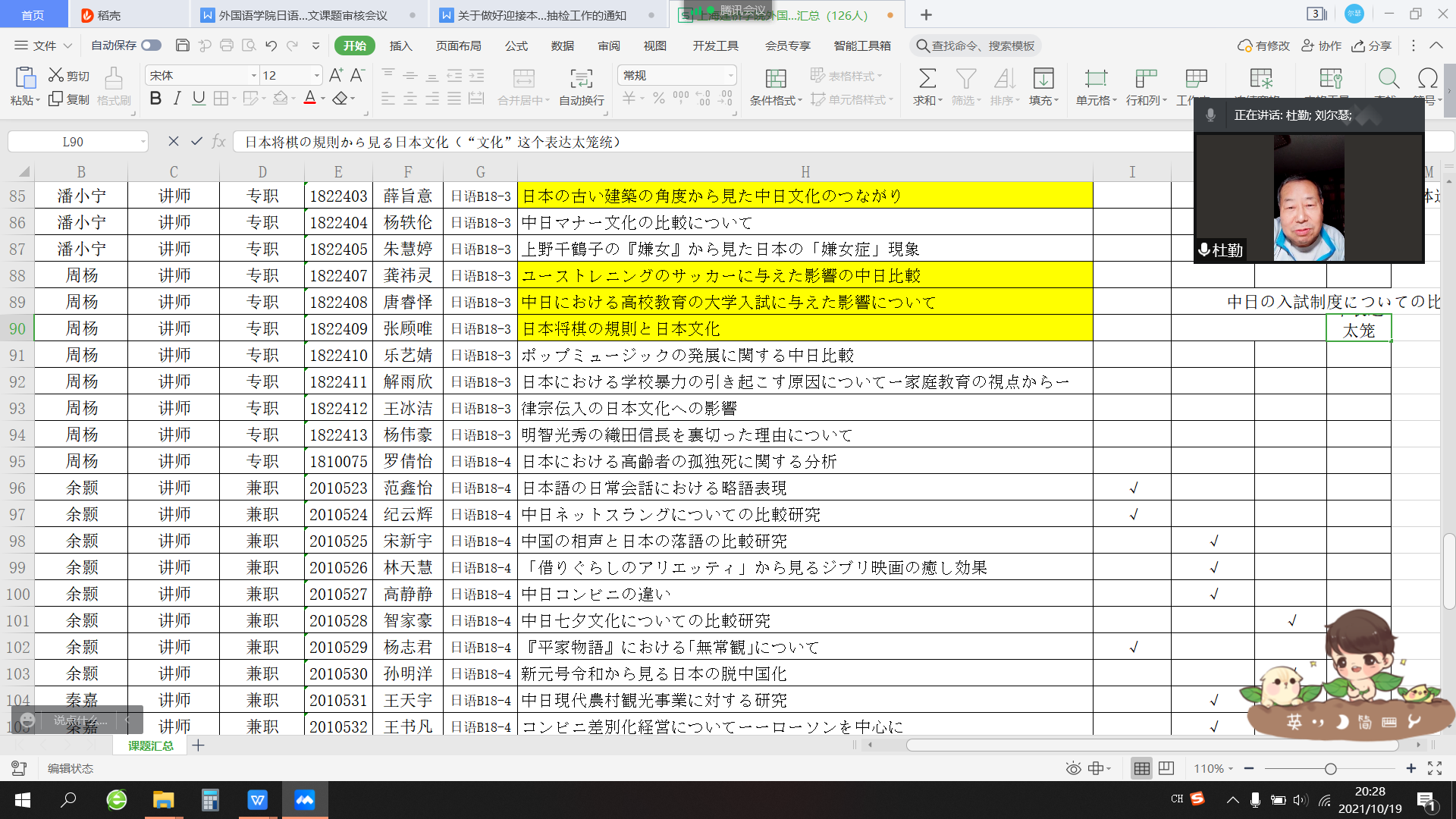Click the 填充 fill down icon
This screenshot has width=1456, height=819.
[1043, 79]
